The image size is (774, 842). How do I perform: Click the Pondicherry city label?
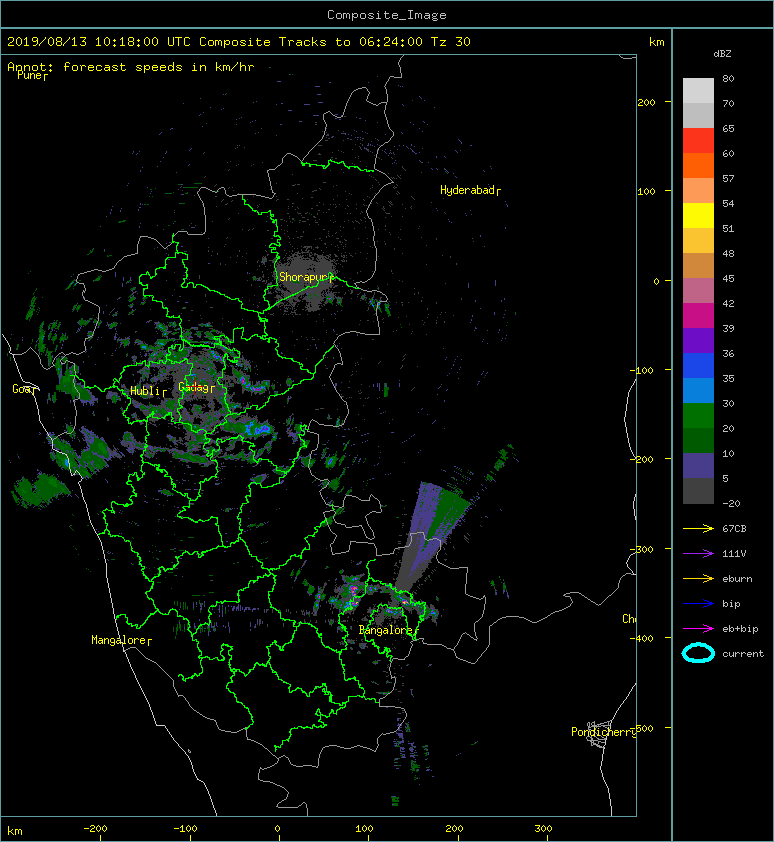pos(603,732)
